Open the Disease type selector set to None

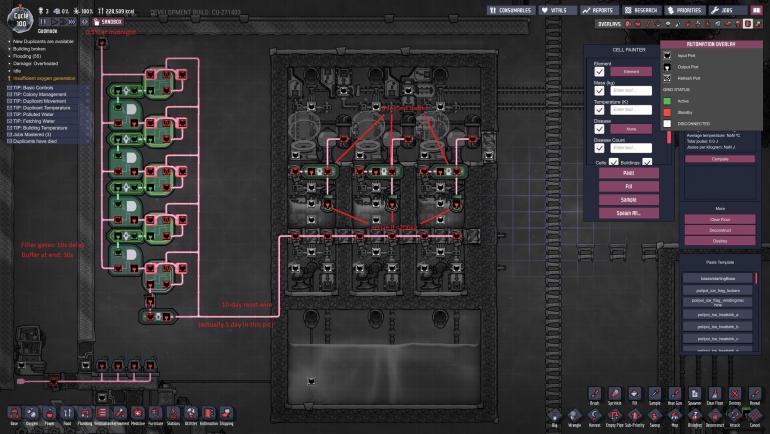click(631, 128)
